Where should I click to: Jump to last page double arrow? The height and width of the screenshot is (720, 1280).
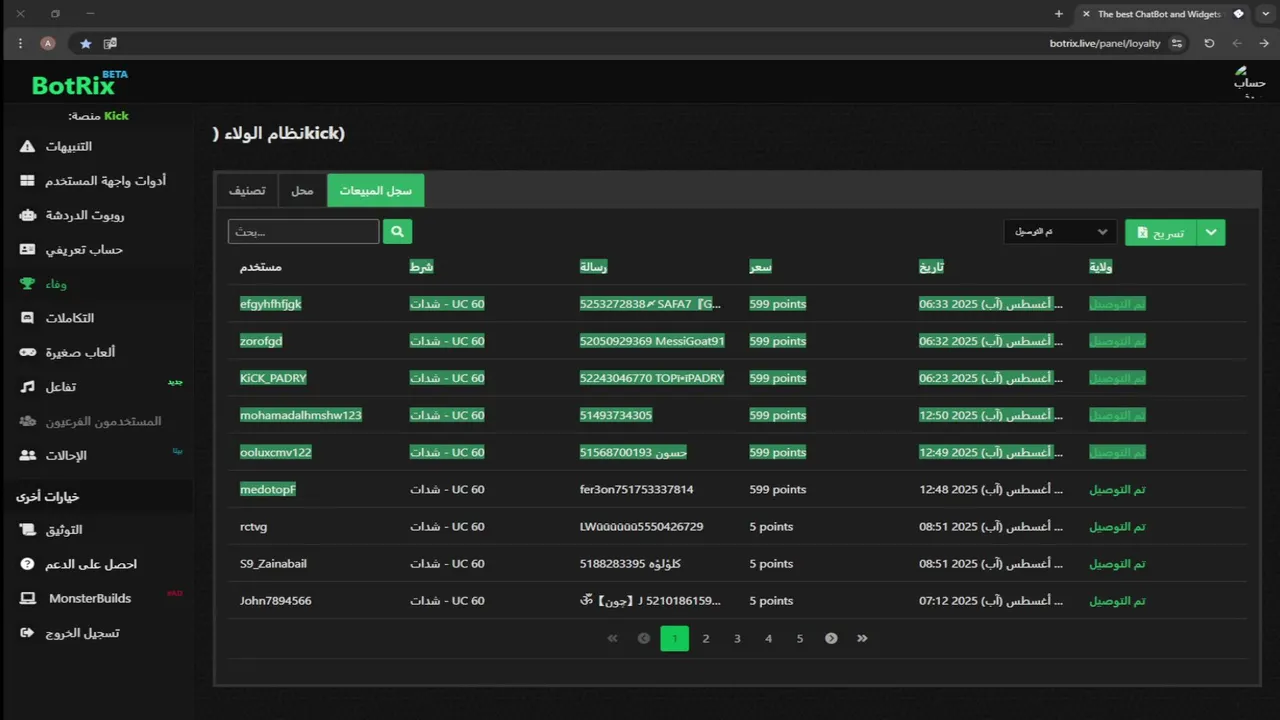coord(862,638)
